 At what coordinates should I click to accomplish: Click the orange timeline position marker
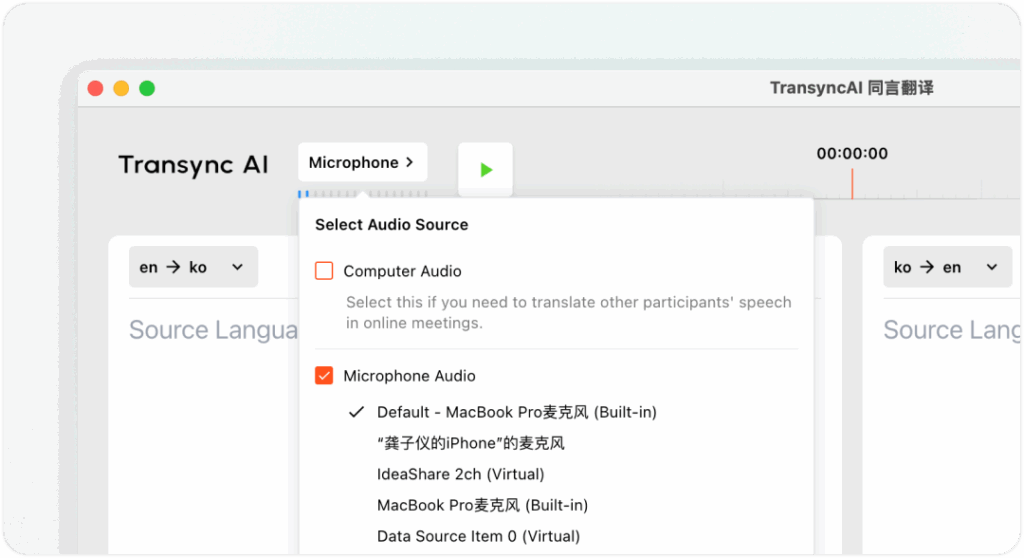[x=852, y=184]
